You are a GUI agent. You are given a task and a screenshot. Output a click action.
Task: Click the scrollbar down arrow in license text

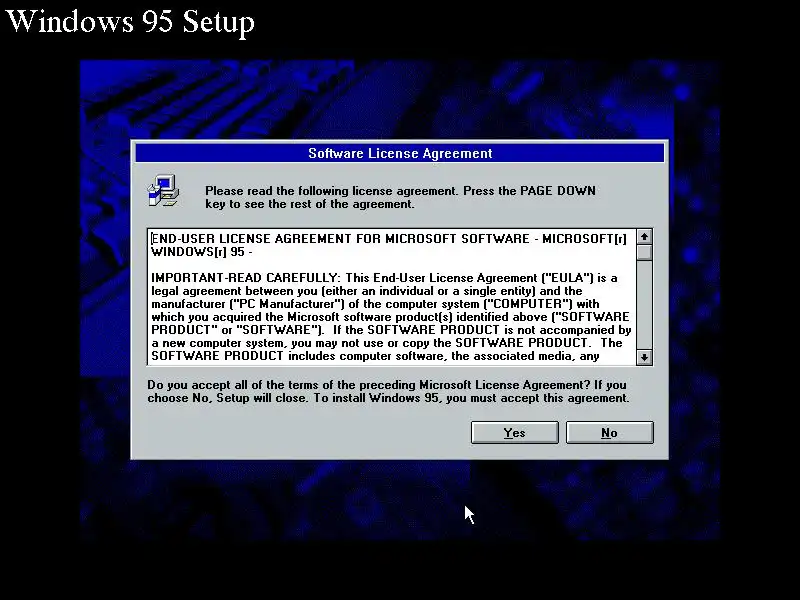click(644, 357)
